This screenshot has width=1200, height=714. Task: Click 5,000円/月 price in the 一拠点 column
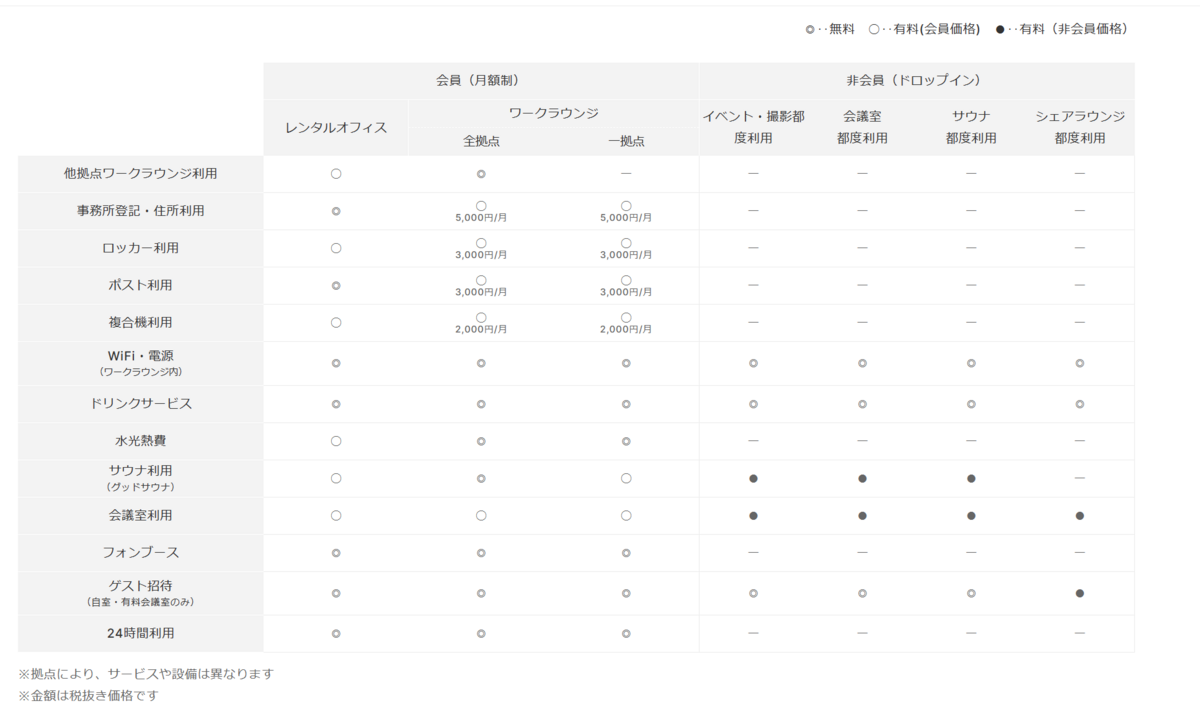click(x=626, y=218)
